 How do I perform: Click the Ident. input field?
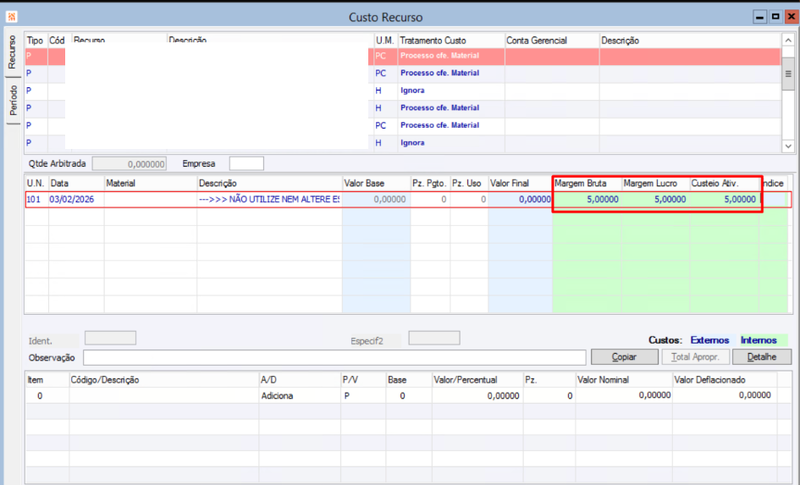(110, 338)
